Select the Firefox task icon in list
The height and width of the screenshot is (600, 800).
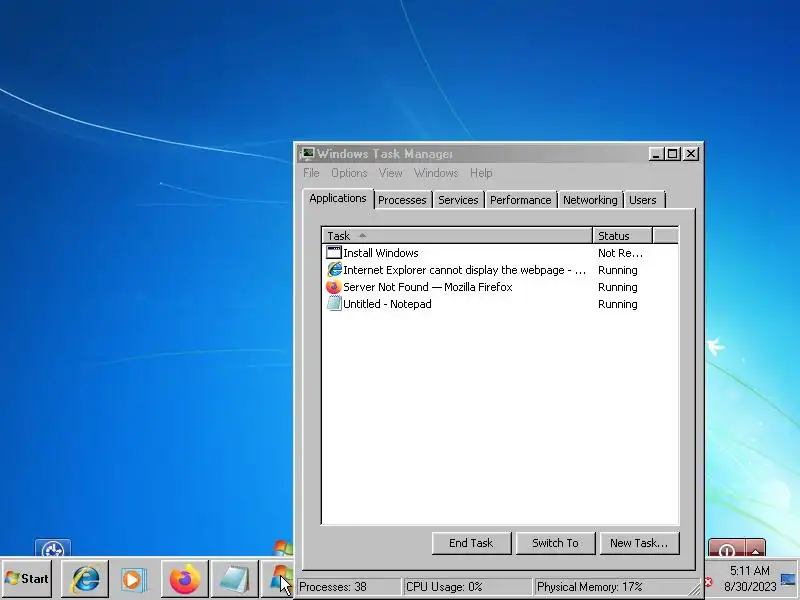coord(334,287)
